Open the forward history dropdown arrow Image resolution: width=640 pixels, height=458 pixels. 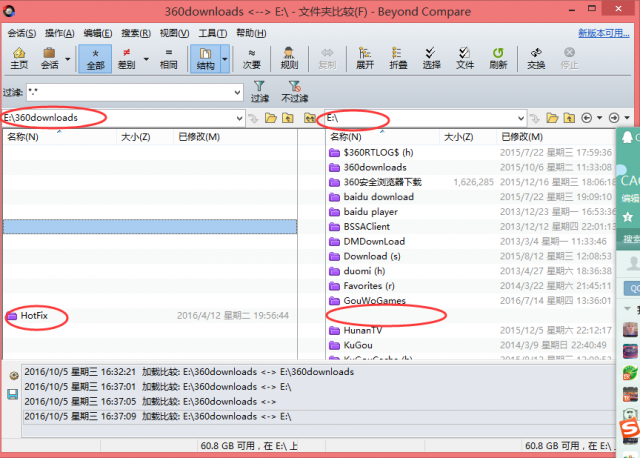coord(627,118)
